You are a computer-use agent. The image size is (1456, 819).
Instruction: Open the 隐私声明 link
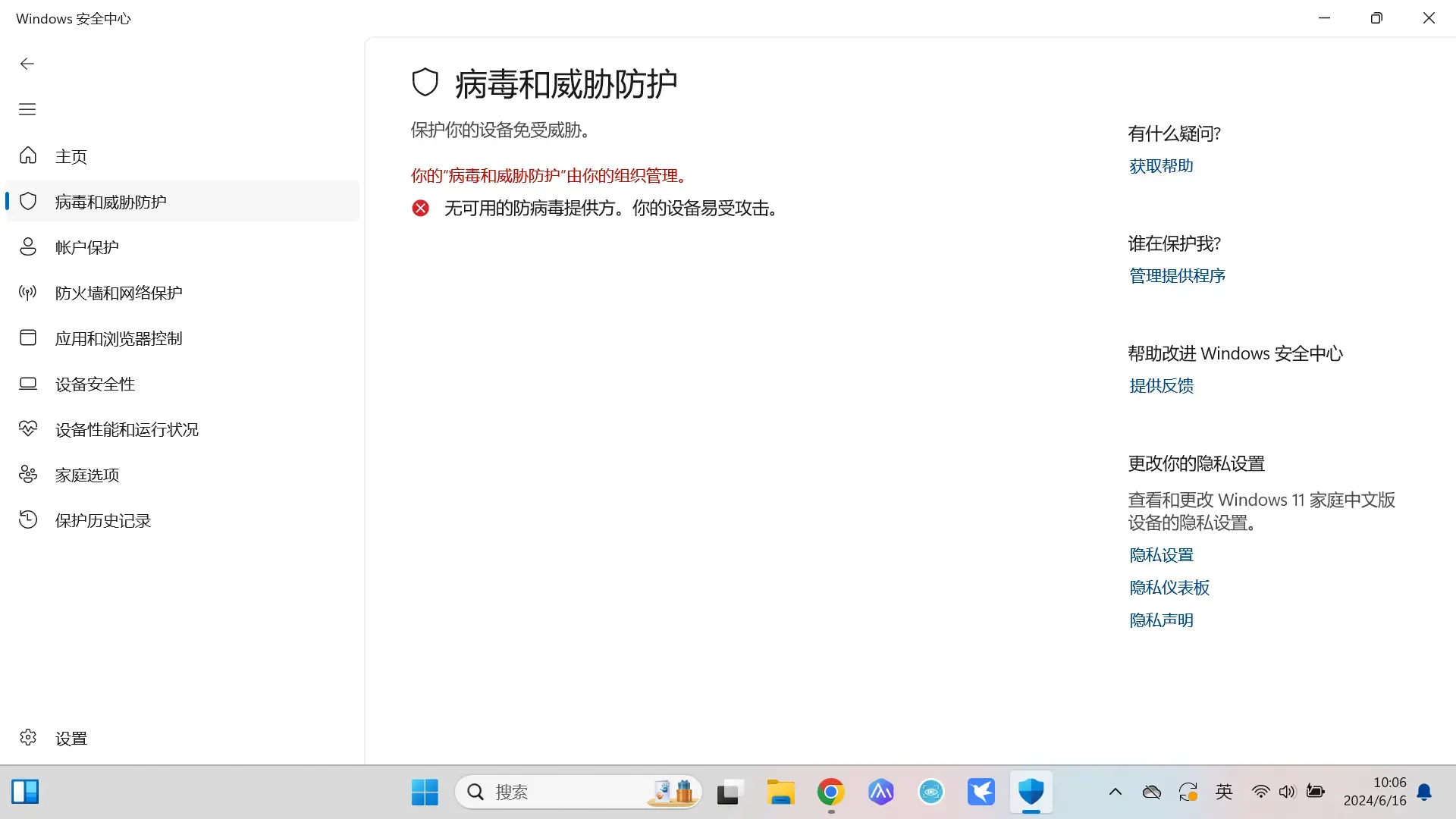pos(1161,620)
